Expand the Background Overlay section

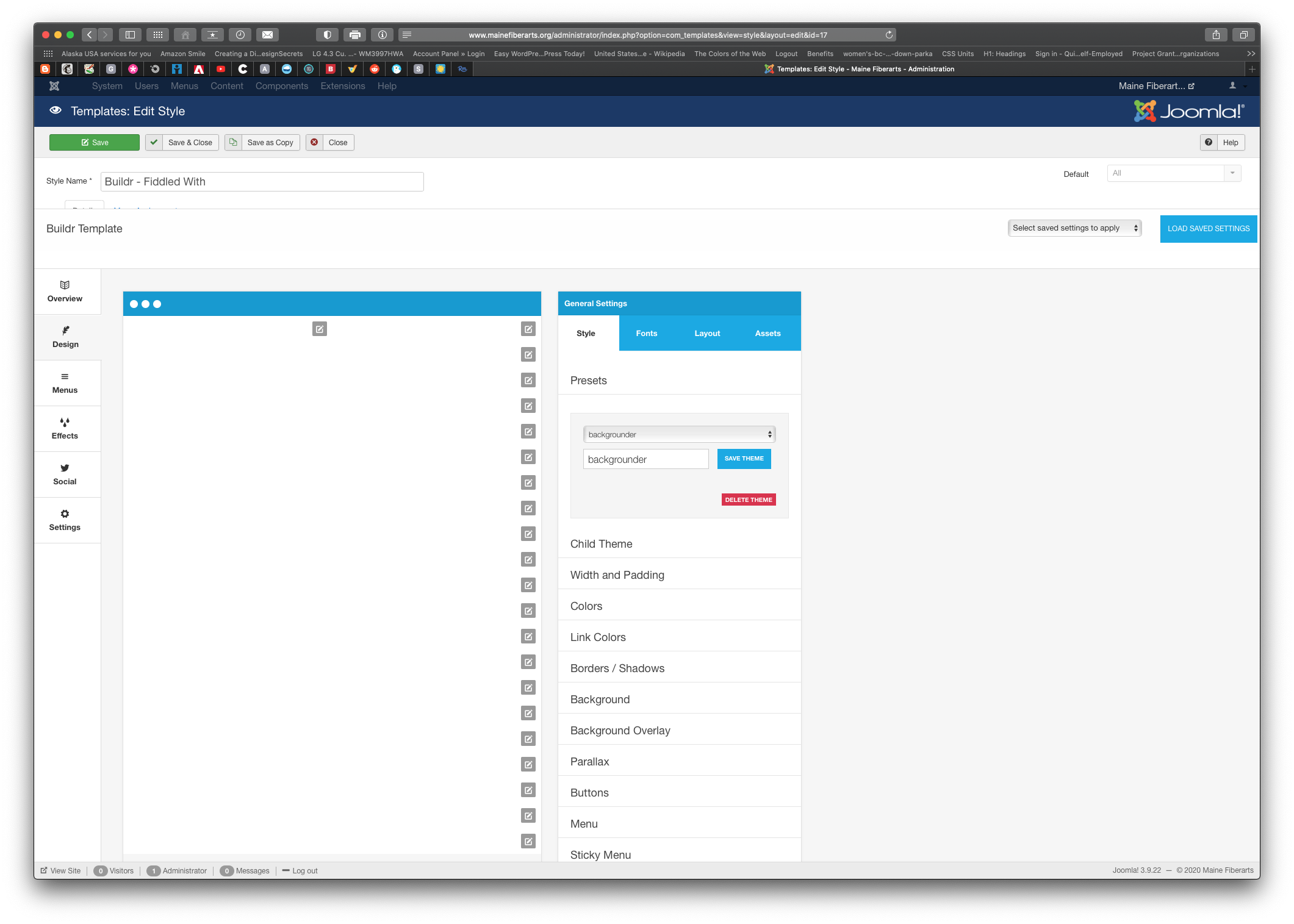[x=620, y=731]
